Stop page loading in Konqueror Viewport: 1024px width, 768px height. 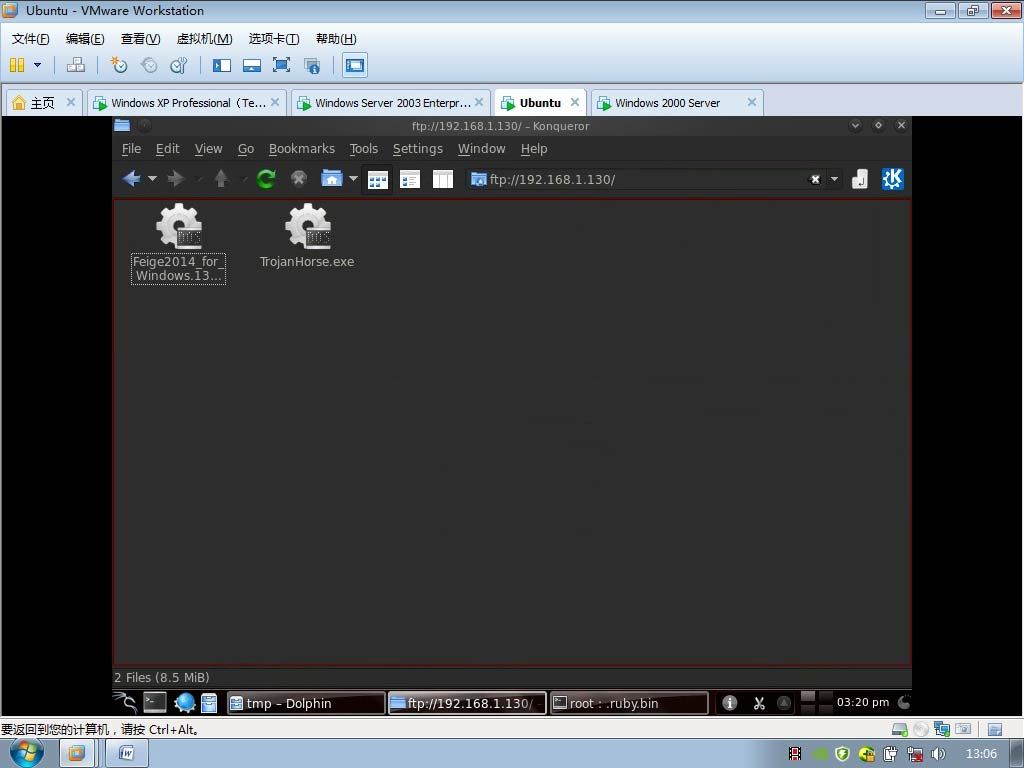[x=298, y=178]
